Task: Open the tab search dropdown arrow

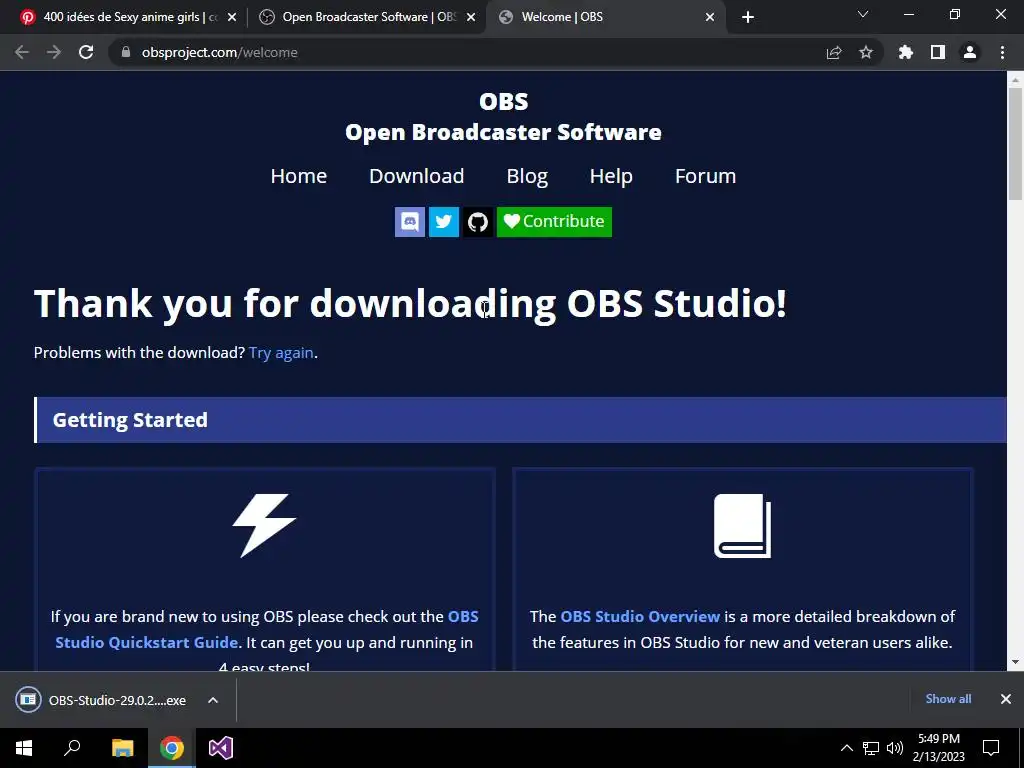Action: [x=863, y=14]
